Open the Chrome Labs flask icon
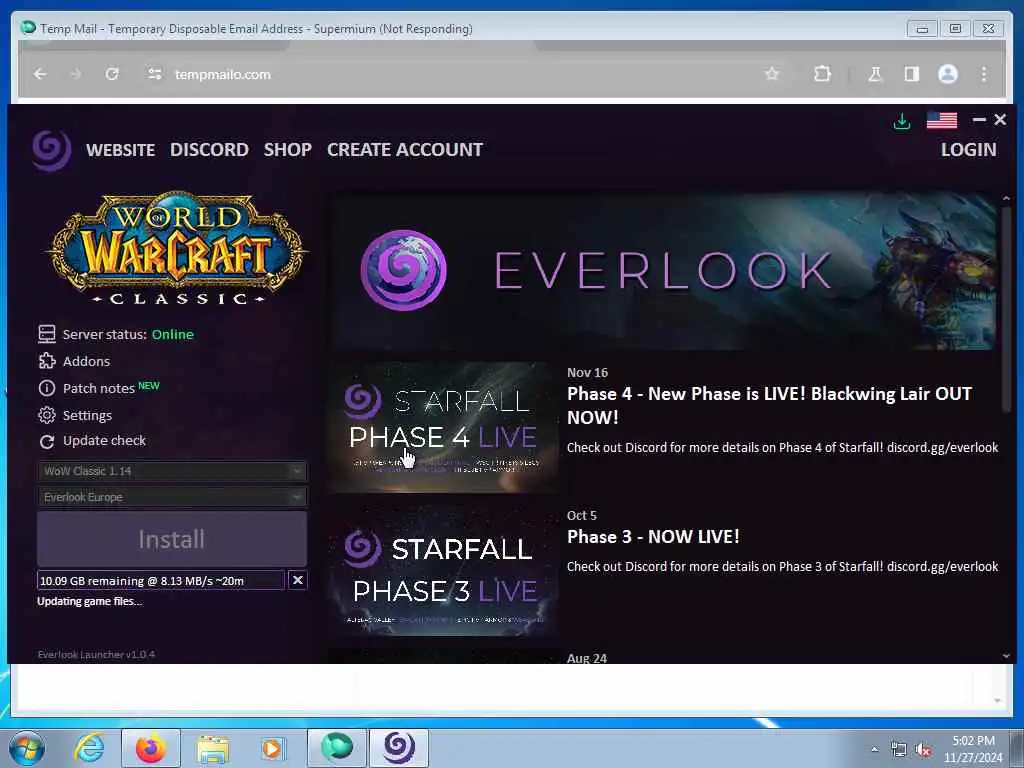The height and width of the screenshot is (768, 1024). tap(875, 74)
